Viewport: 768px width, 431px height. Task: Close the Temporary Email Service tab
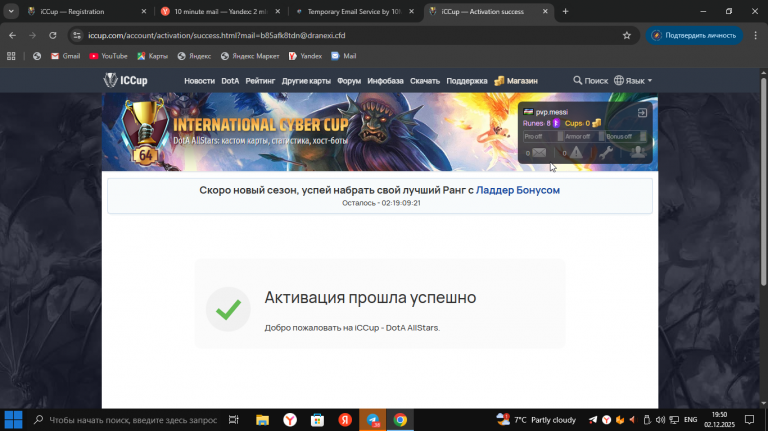[x=411, y=11]
